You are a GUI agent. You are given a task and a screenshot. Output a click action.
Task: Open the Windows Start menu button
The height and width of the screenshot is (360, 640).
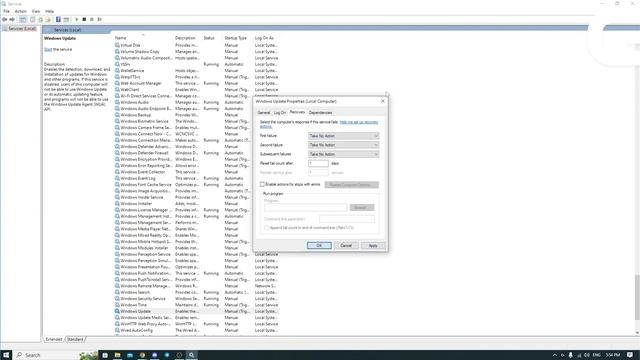[6, 355]
